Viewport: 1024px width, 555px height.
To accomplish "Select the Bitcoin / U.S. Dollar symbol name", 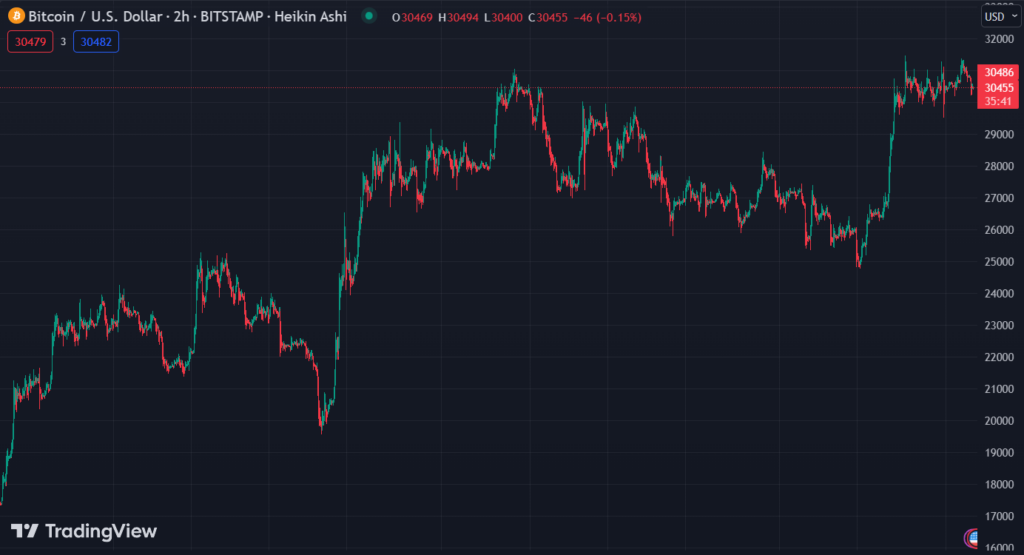I will 95,16.
